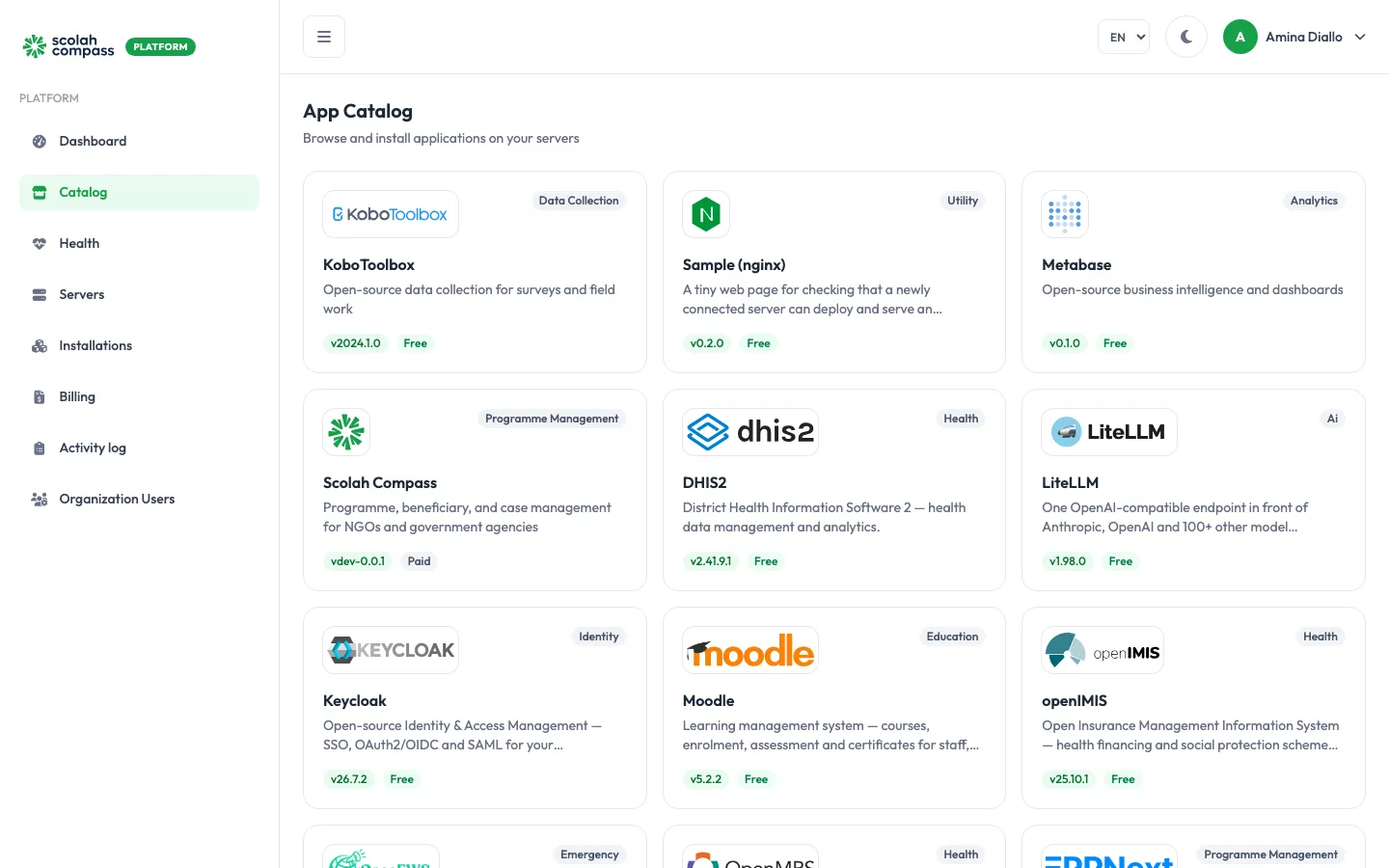Image resolution: width=1389 pixels, height=868 pixels.
Task: Click the Health heartbeat icon in sidebar
Action: (x=40, y=243)
